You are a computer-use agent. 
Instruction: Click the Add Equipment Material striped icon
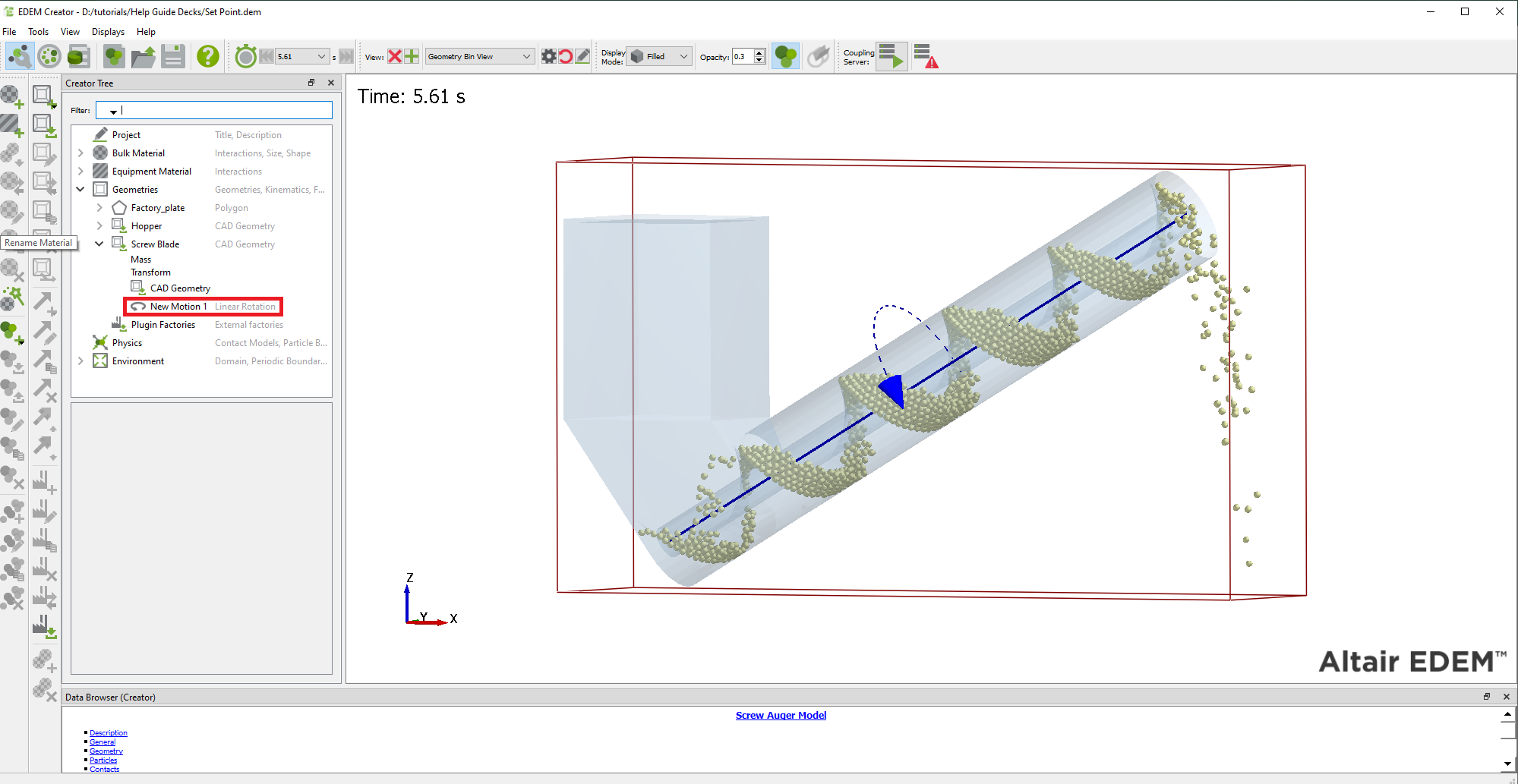pyautogui.click(x=12, y=125)
